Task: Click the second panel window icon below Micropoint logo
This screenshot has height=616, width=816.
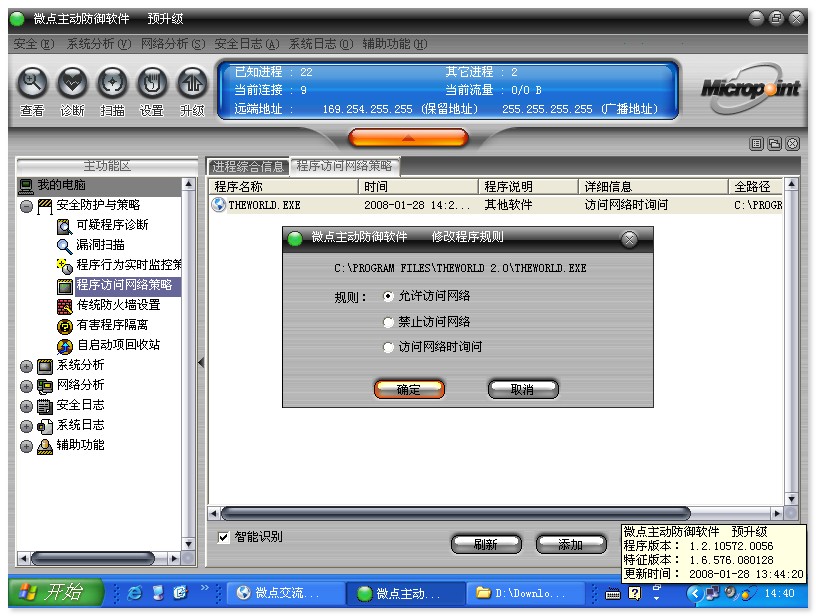Action: pos(774,144)
